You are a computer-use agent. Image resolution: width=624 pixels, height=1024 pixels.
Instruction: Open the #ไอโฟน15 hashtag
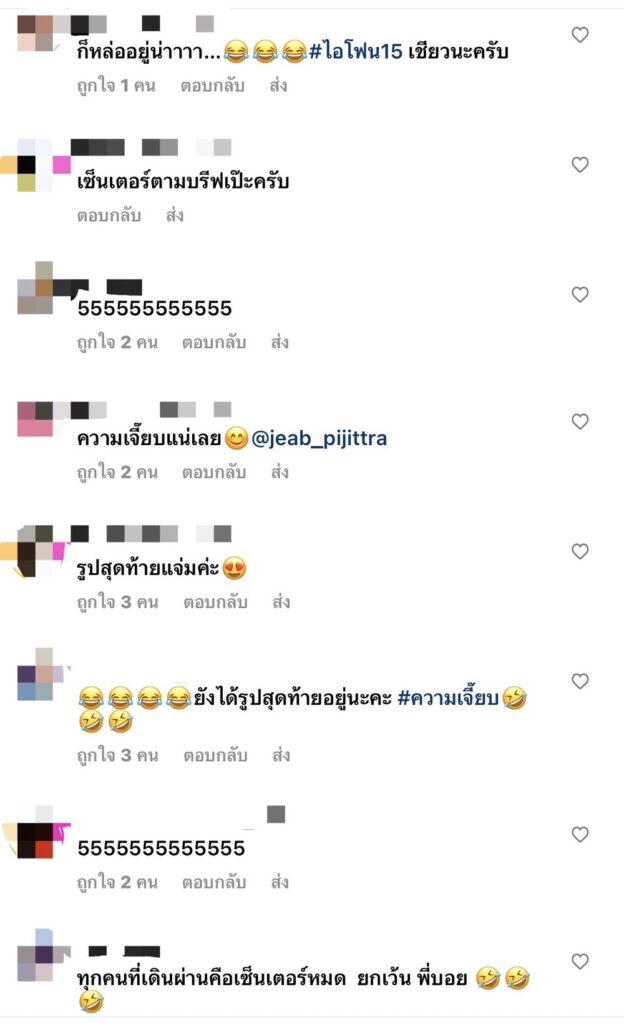356,51
